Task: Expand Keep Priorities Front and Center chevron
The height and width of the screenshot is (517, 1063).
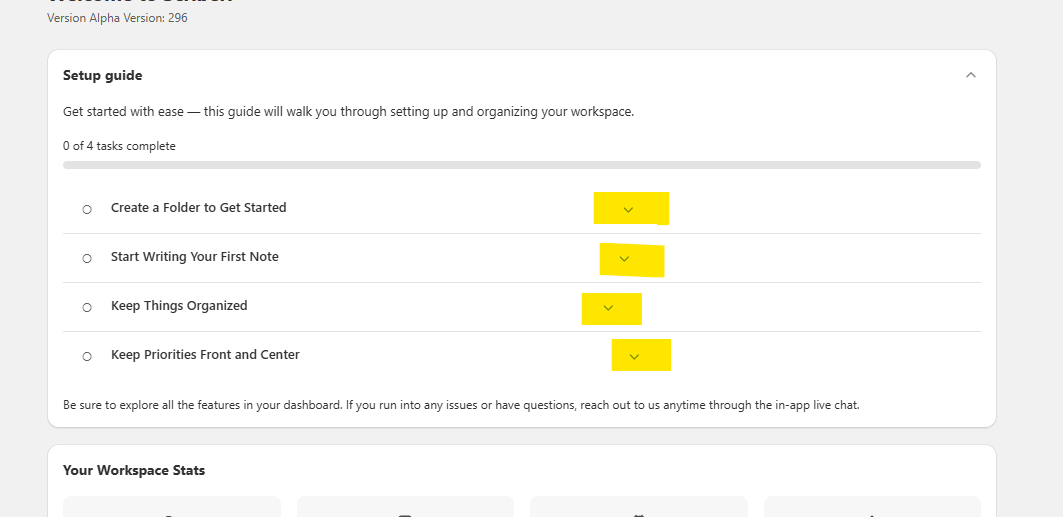Action: coord(634,356)
